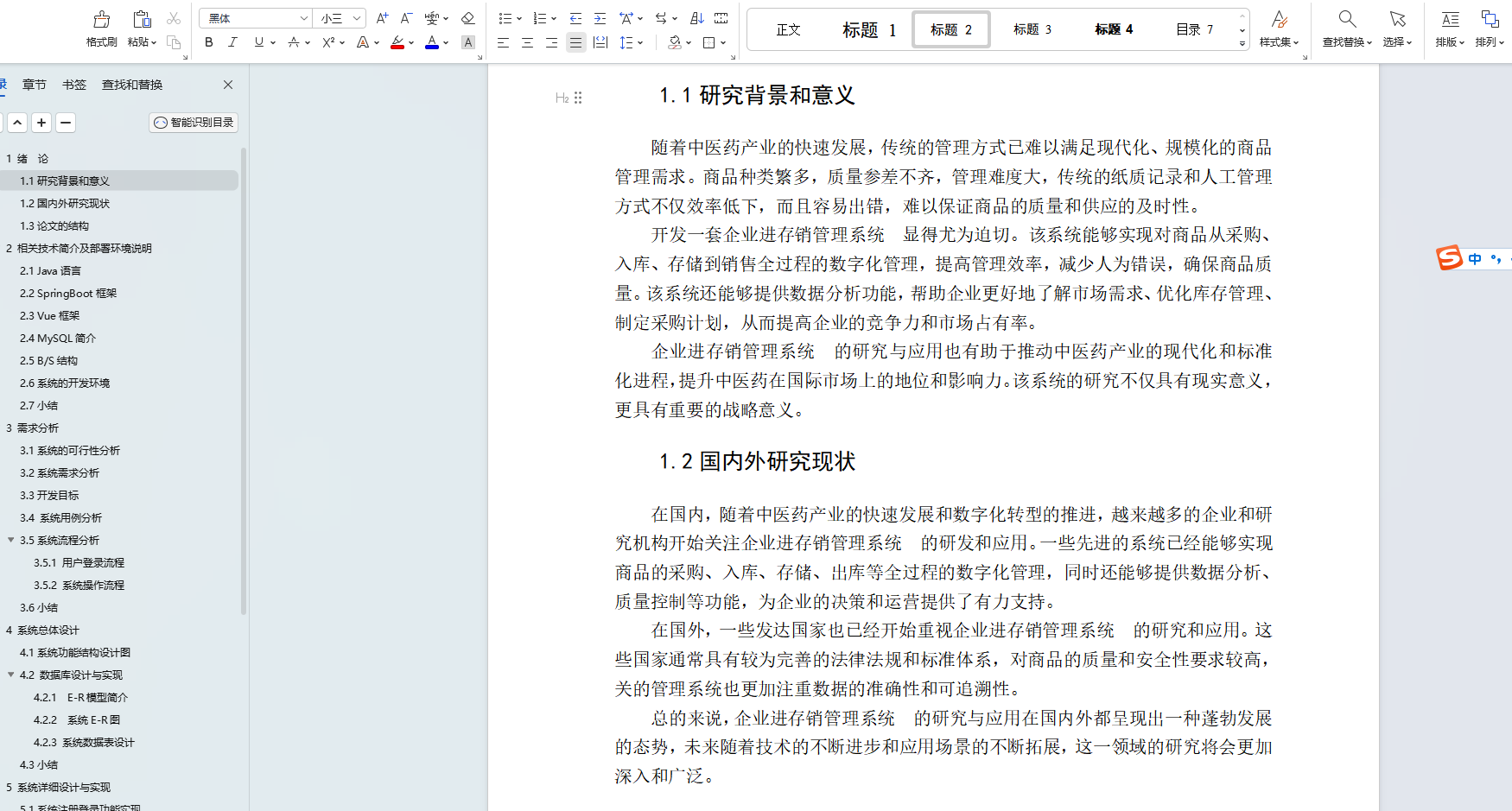1512x811 pixels.
Task: Close the navigation pane
Action: 228,85
